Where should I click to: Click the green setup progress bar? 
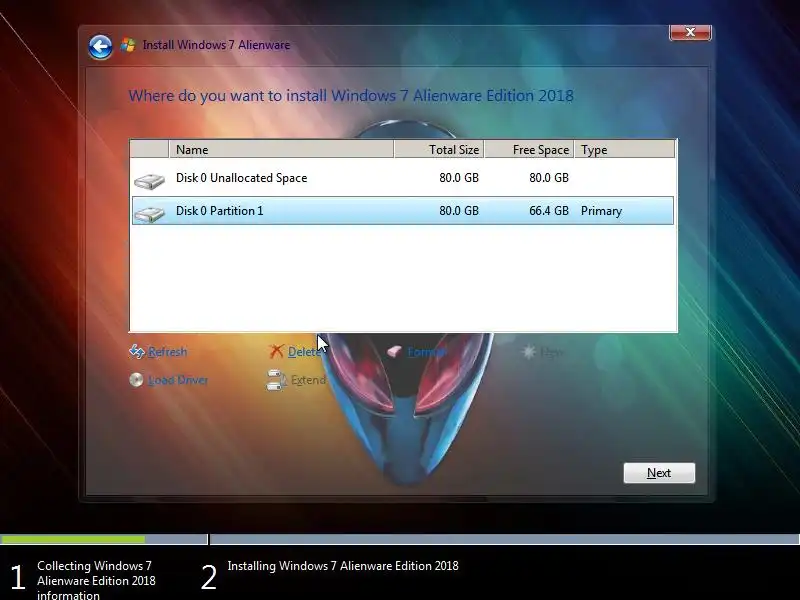72,539
